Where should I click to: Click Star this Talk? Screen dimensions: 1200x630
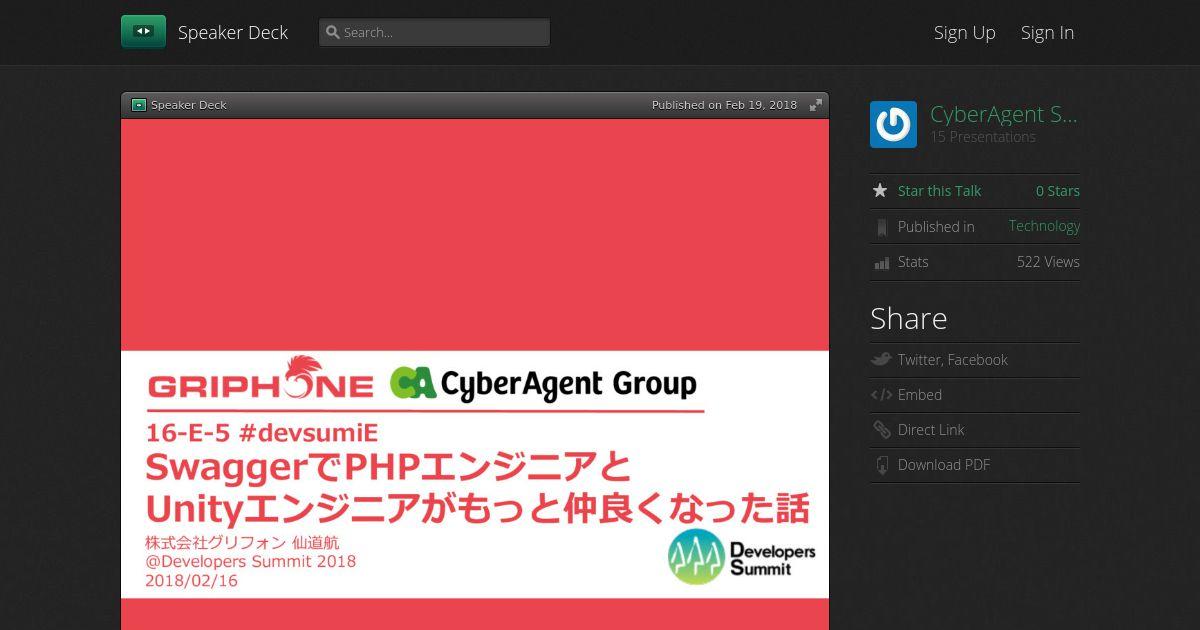coord(939,191)
